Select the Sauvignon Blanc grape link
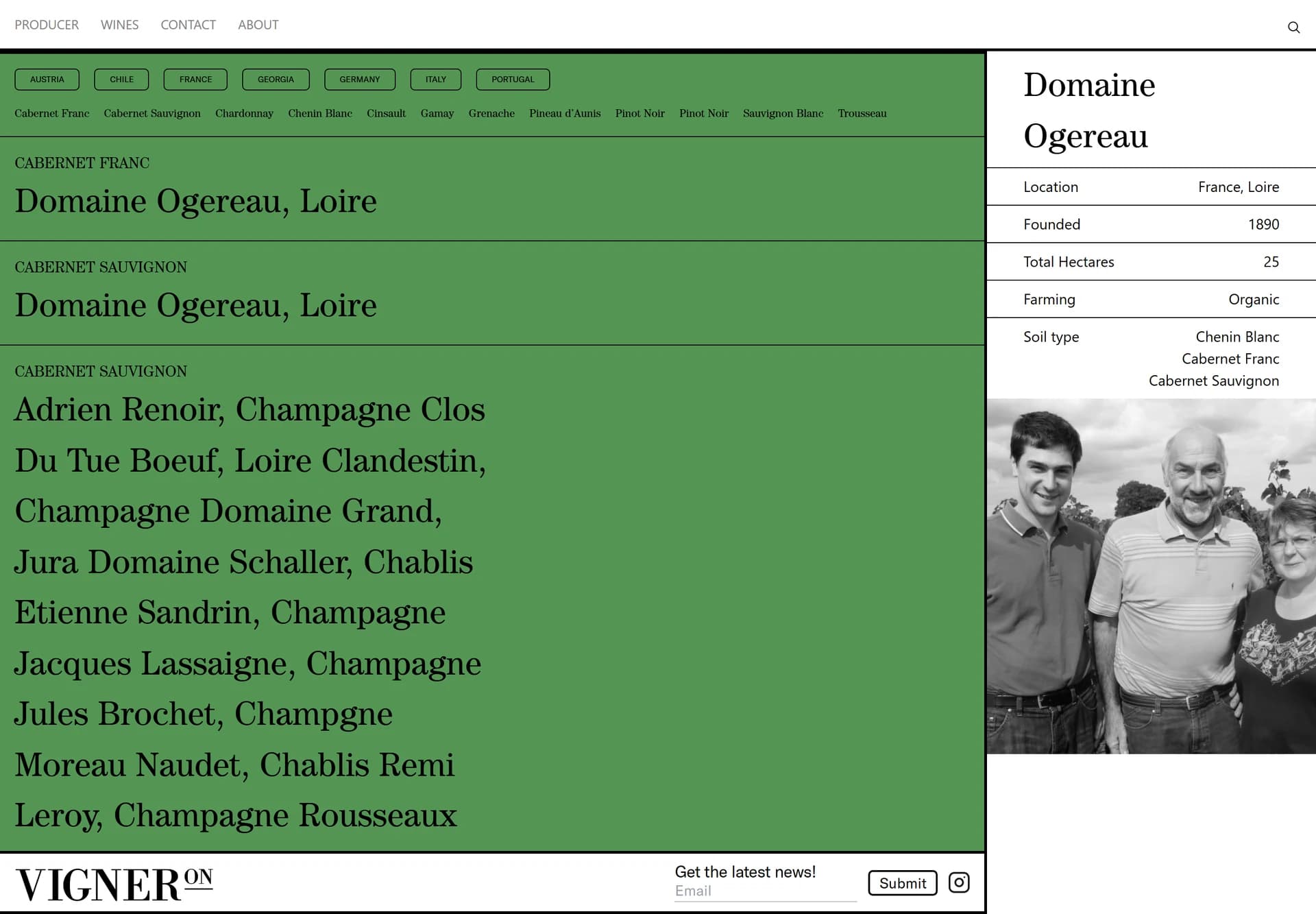This screenshot has width=1316, height=914. (783, 113)
